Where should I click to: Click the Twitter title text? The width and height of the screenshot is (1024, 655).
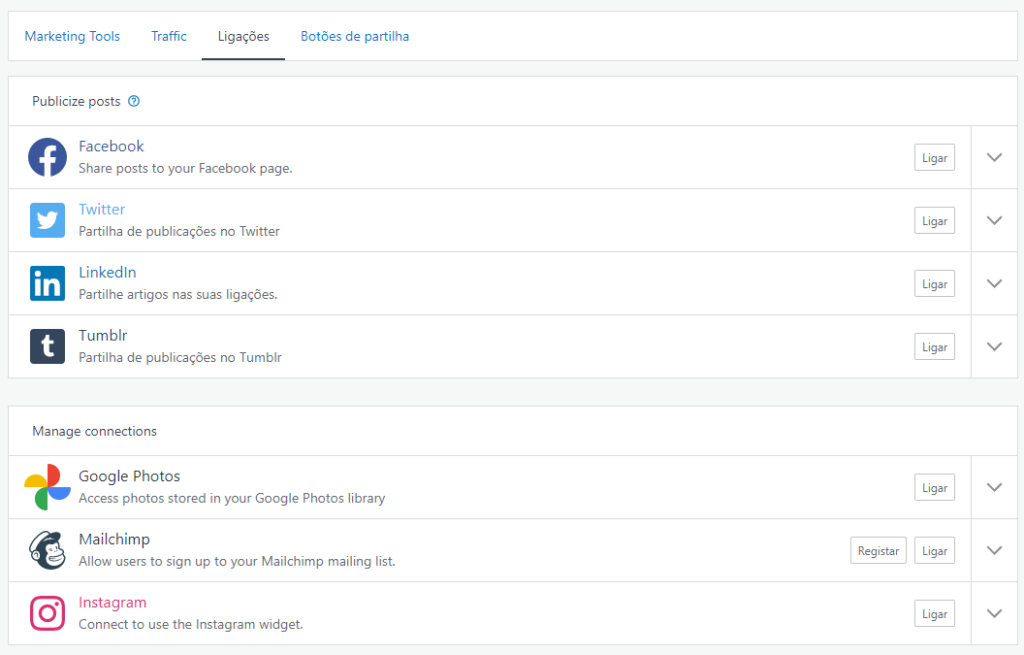[x=102, y=209]
